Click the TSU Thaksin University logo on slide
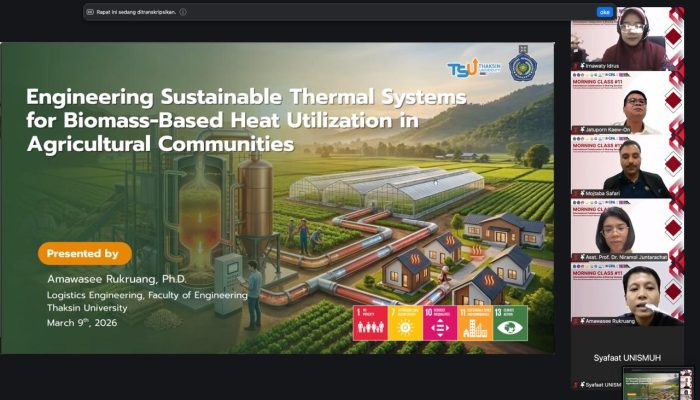Viewport: 700px width, 400px height. (x=473, y=68)
